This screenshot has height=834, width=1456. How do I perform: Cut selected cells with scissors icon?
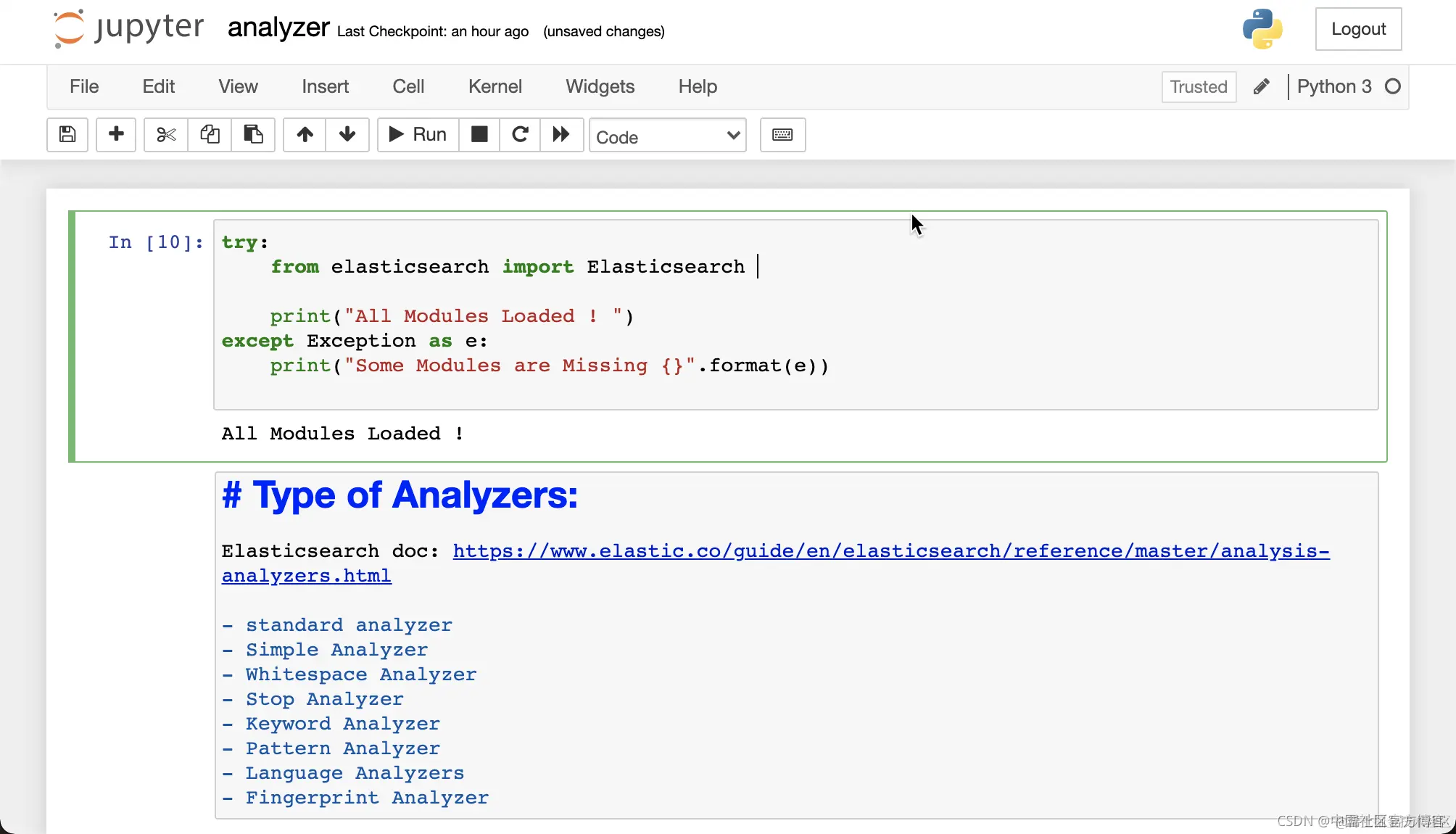pos(166,135)
